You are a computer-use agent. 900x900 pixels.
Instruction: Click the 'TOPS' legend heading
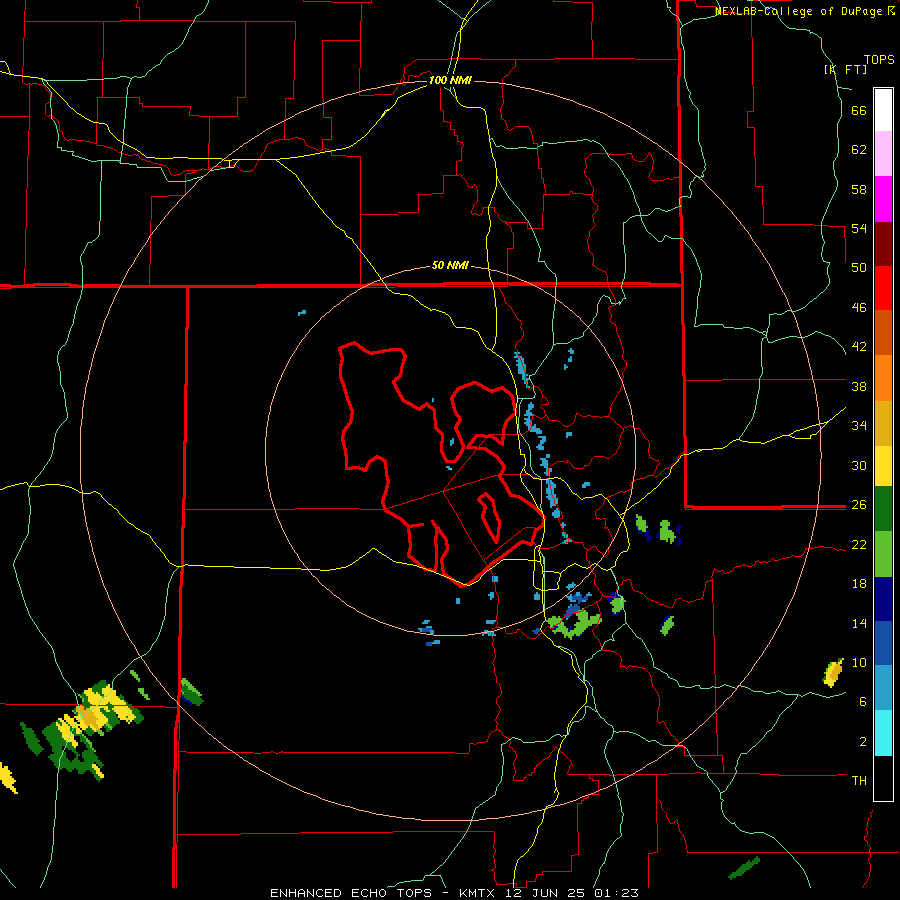point(879,60)
